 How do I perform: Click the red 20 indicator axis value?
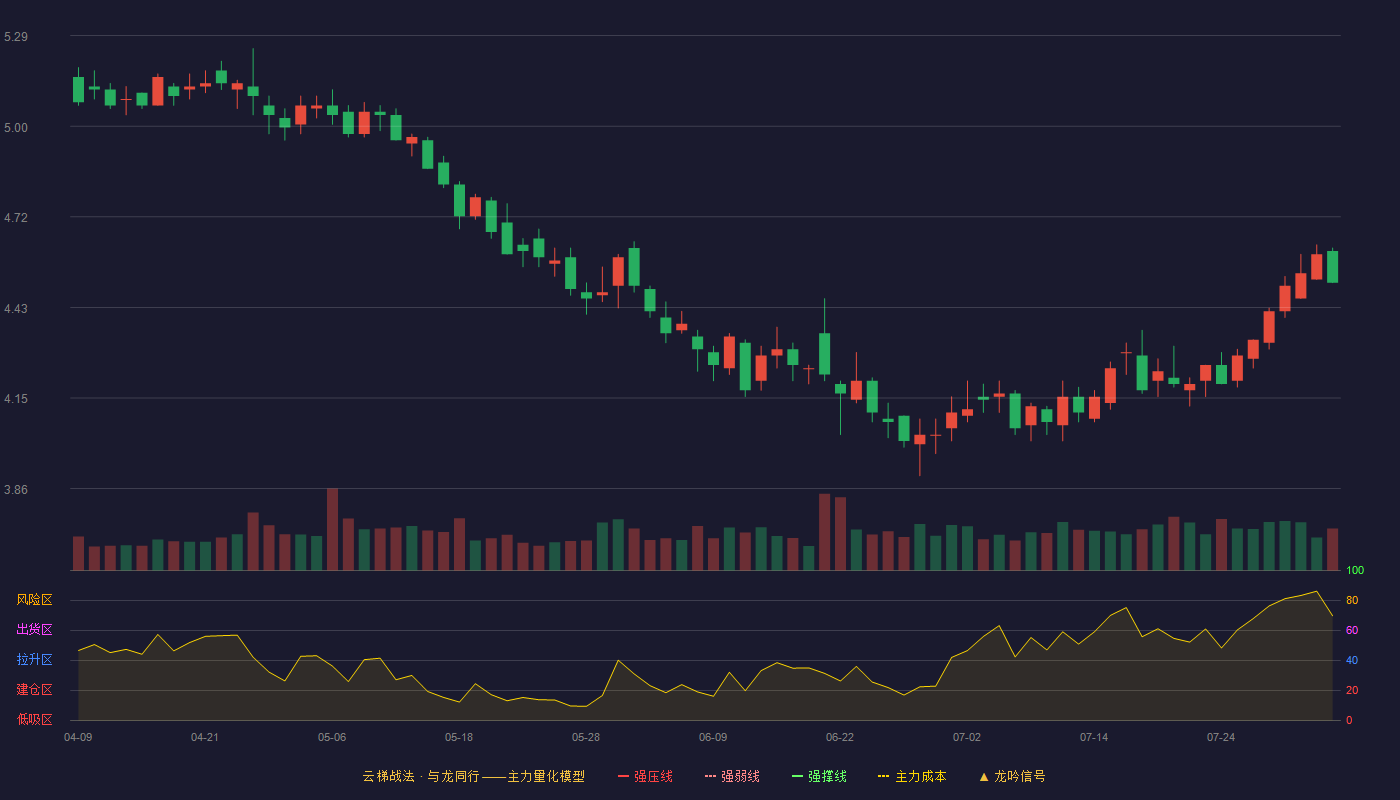point(1352,690)
